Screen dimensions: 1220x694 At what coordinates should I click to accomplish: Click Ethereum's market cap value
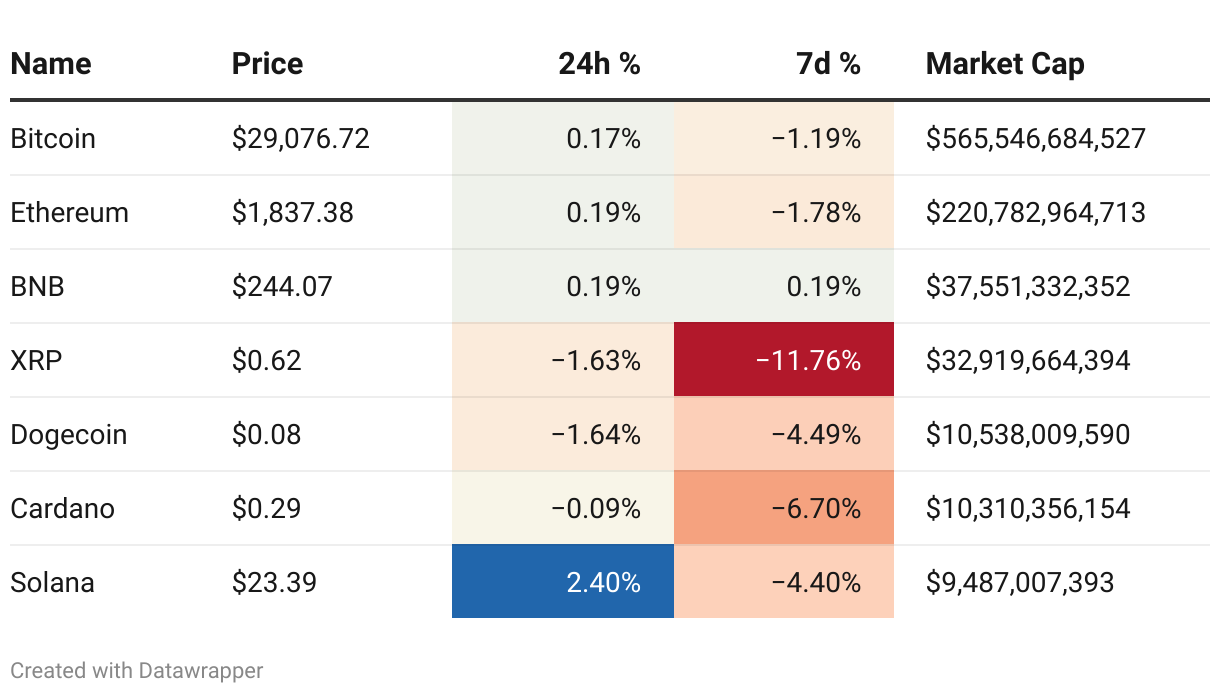click(x=1035, y=212)
